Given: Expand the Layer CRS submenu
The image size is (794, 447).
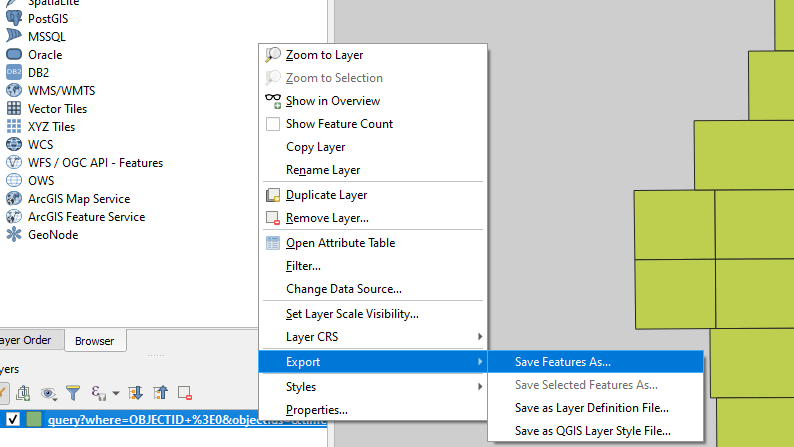Looking at the screenshot, I should click(x=373, y=337).
